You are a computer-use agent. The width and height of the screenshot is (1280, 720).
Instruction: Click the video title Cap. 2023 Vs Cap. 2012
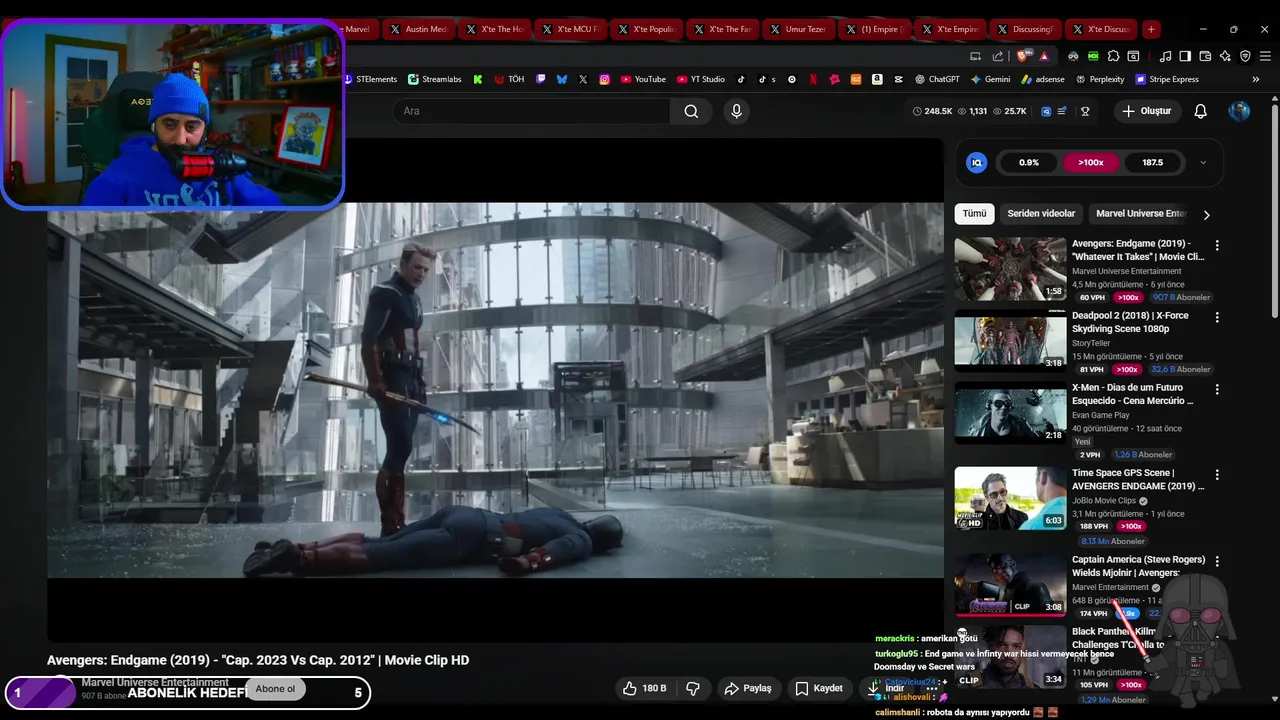click(258, 660)
